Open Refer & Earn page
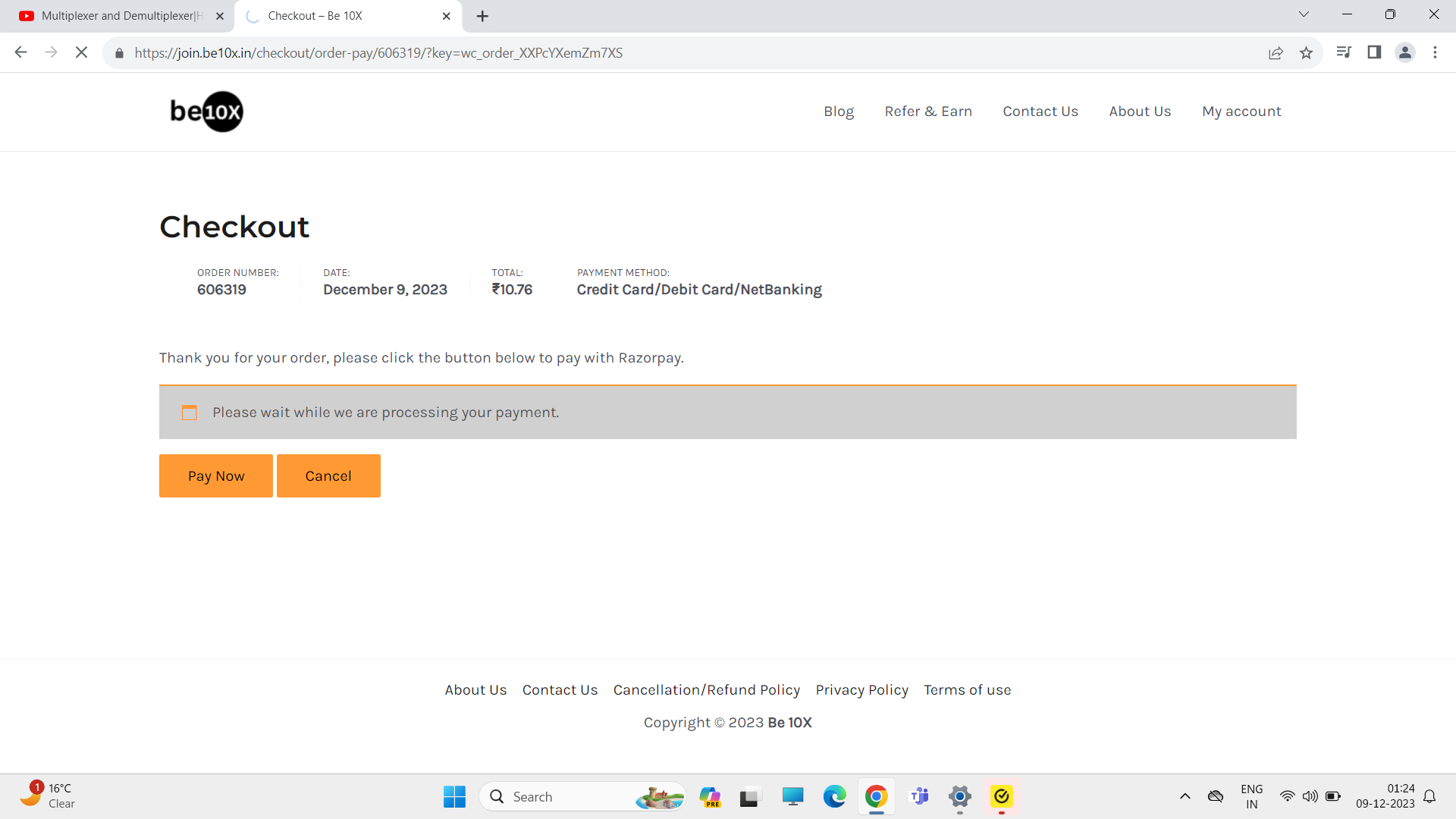The image size is (1456, 819). [927, 111]
